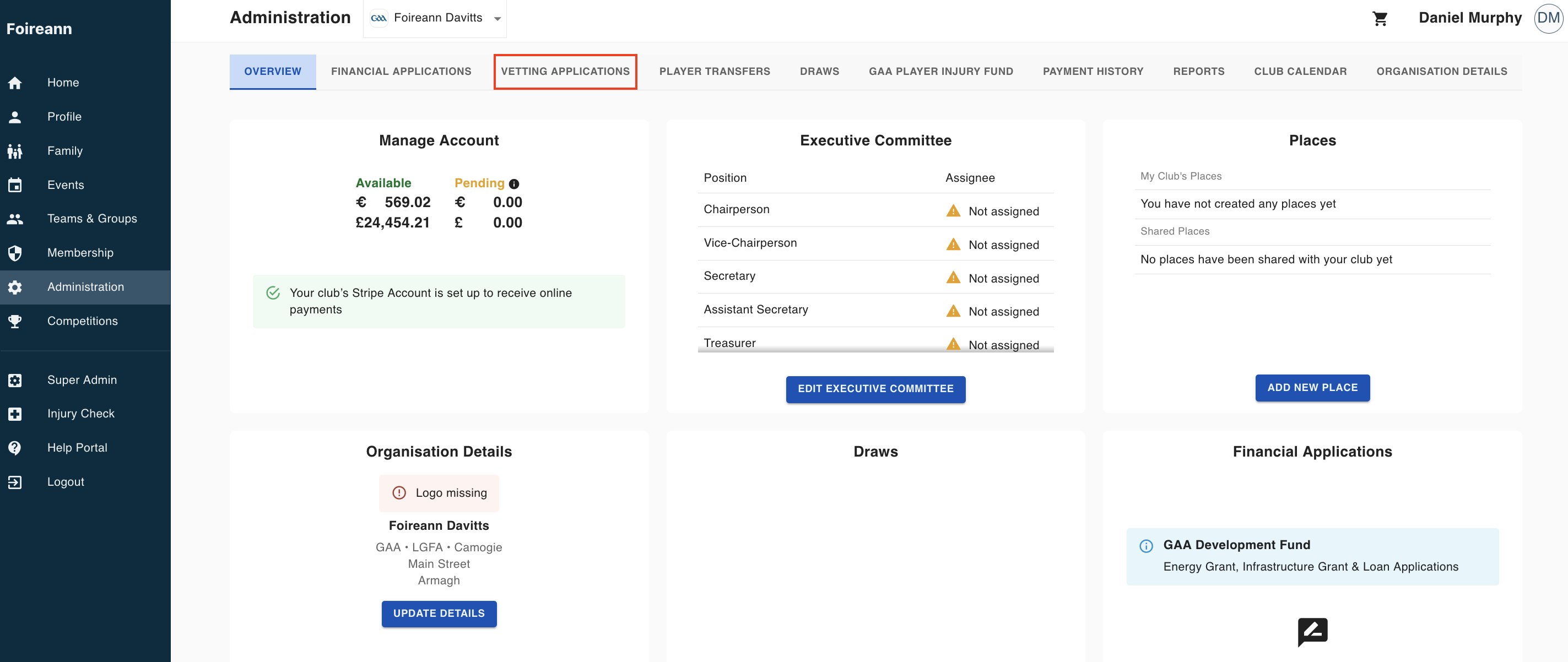This screenshot has width=1568, height=662.
Task: Click the Super Admin badge icon
Action: [x=15, y=380]
